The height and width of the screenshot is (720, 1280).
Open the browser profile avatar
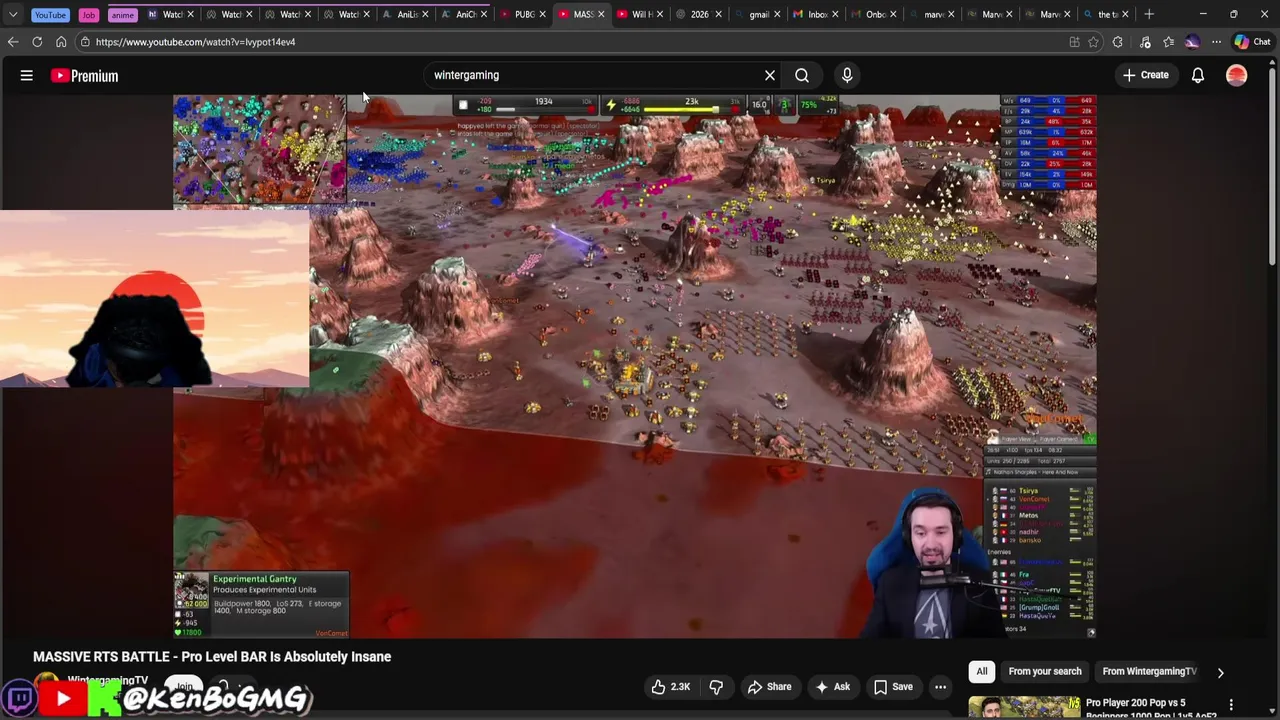(1192, 42)
